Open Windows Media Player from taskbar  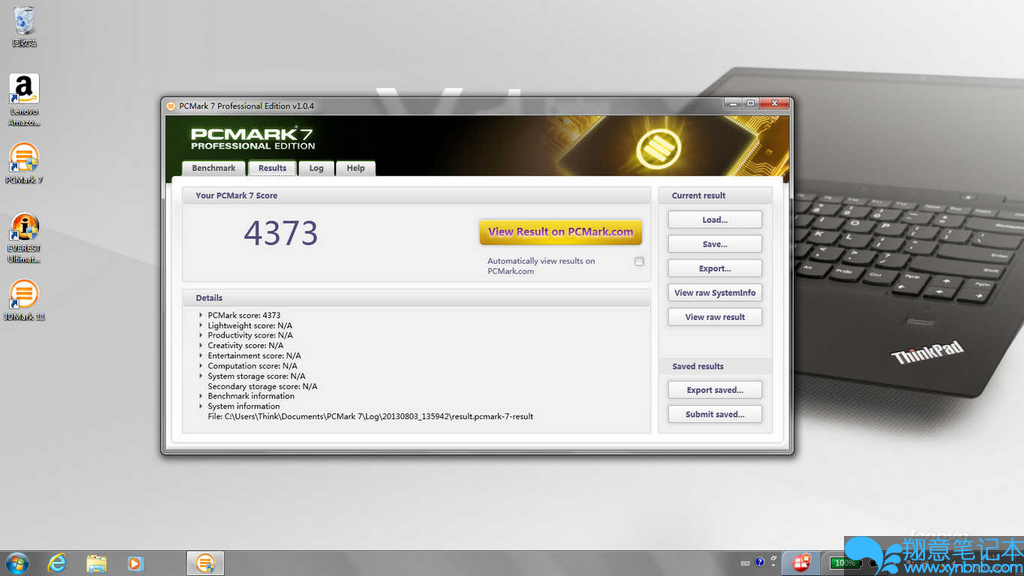pyautogui.click(x=135, y=563)
